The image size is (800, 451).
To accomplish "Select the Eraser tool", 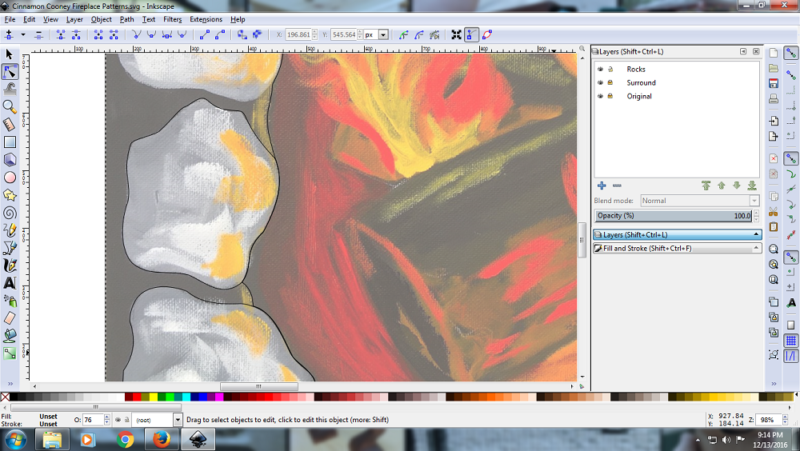I will click(9, 318).
